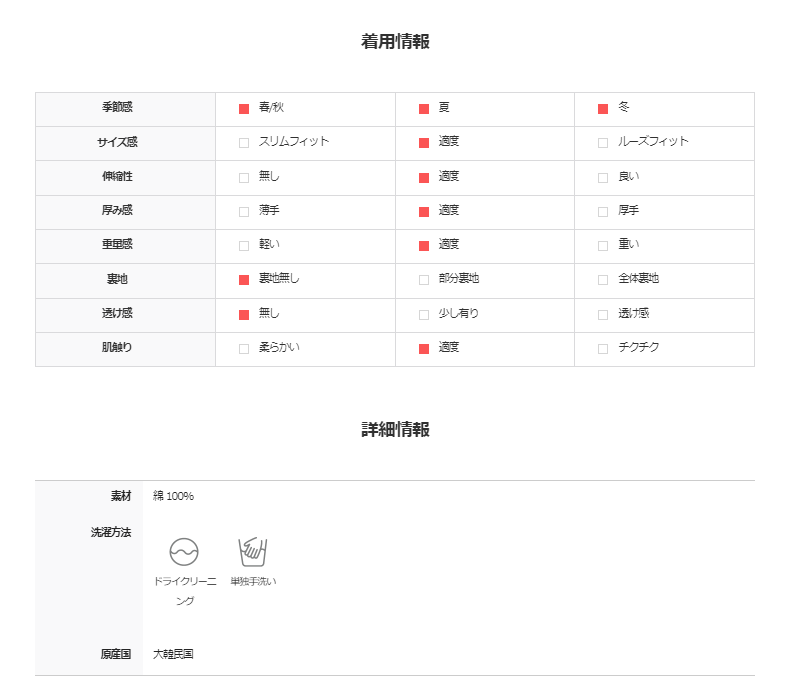Image resolution: width=787 pixels, height=700 pixels.
Task: Click the 素材 label
Action: (x=121, y=496)
